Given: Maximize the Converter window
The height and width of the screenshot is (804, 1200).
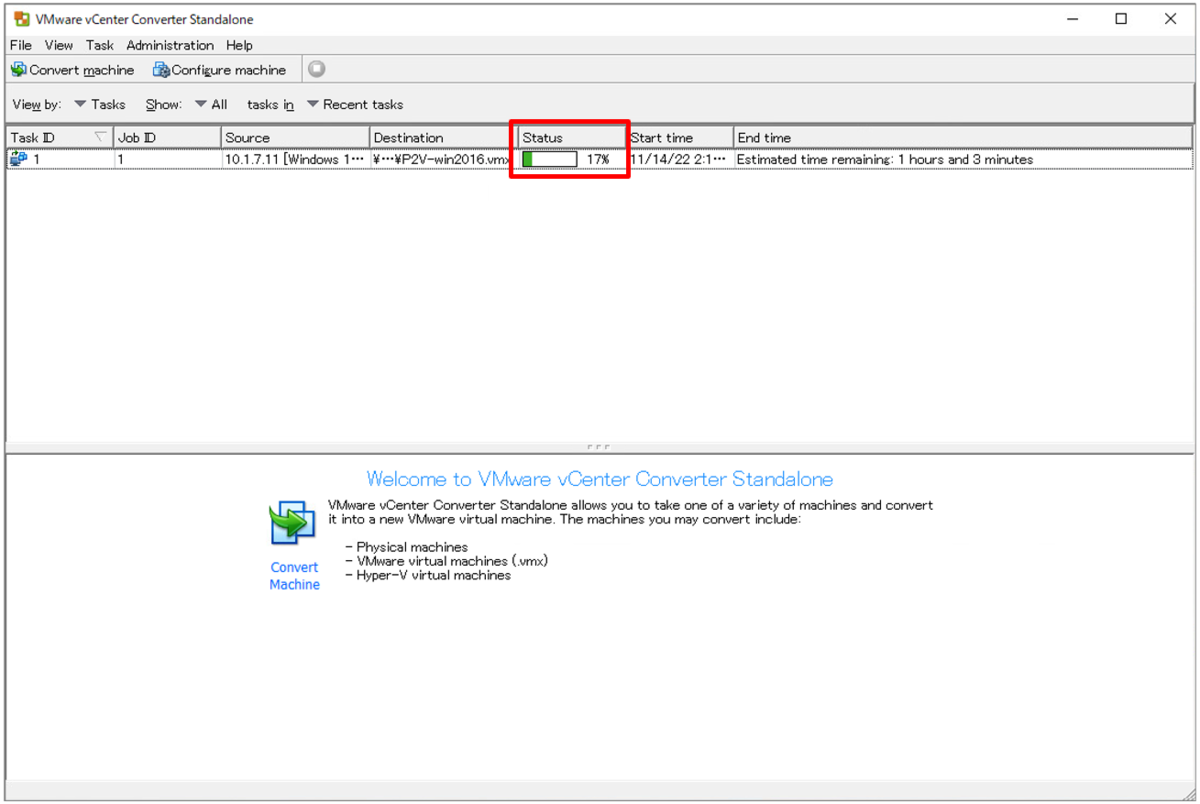Looking at the screenshot, I should 1121,19.
